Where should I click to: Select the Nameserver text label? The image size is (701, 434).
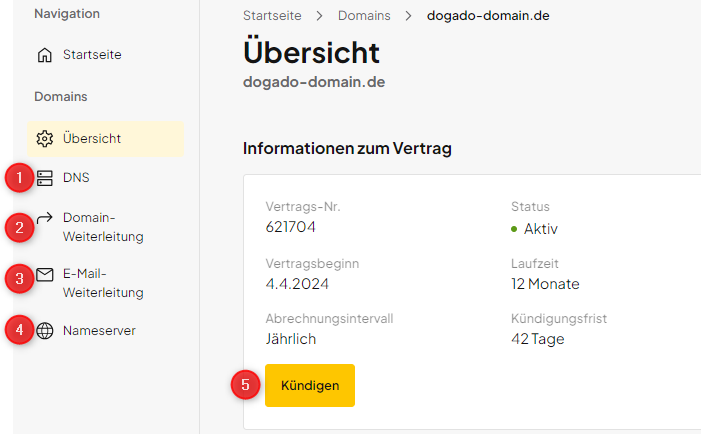(x=99, y=331)
